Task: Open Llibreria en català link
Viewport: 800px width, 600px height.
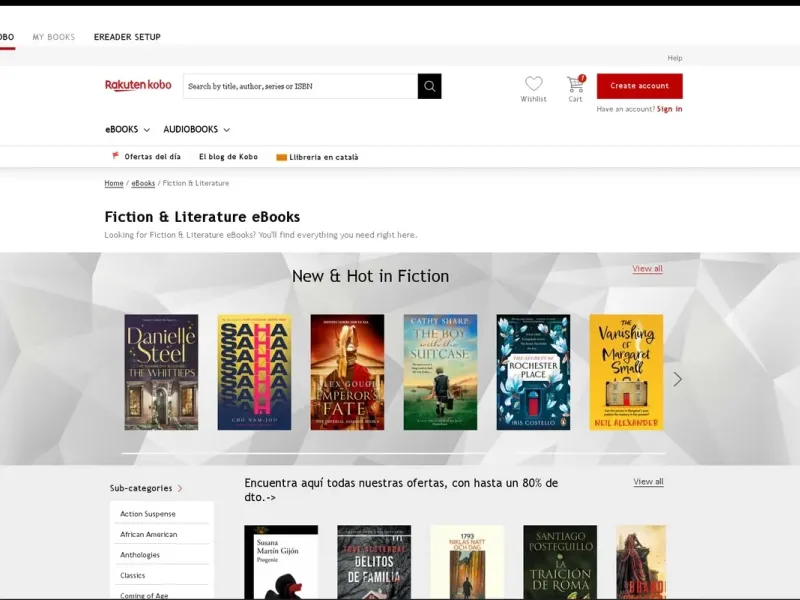Action: click(x=323, y=157)
